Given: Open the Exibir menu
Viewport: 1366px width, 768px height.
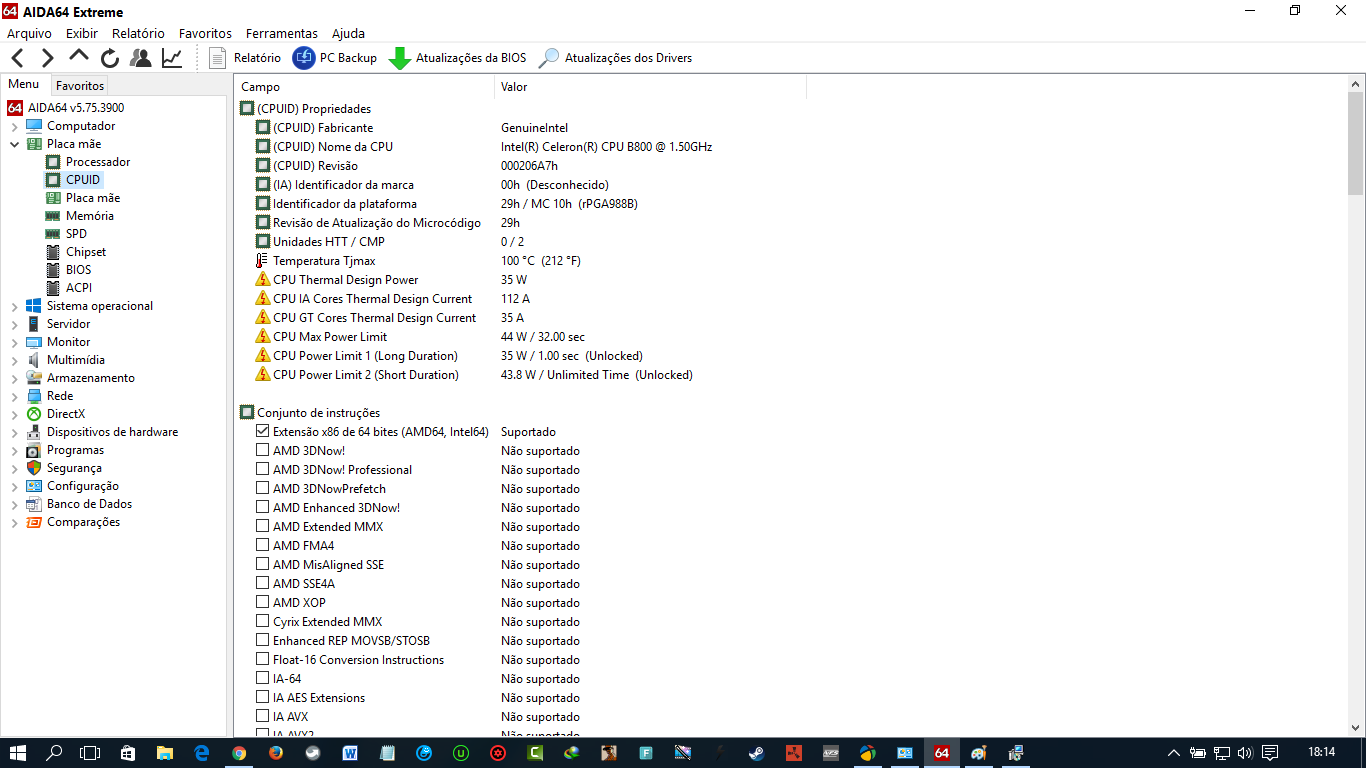Looking at the screenshot, I should tap(82, 33).
